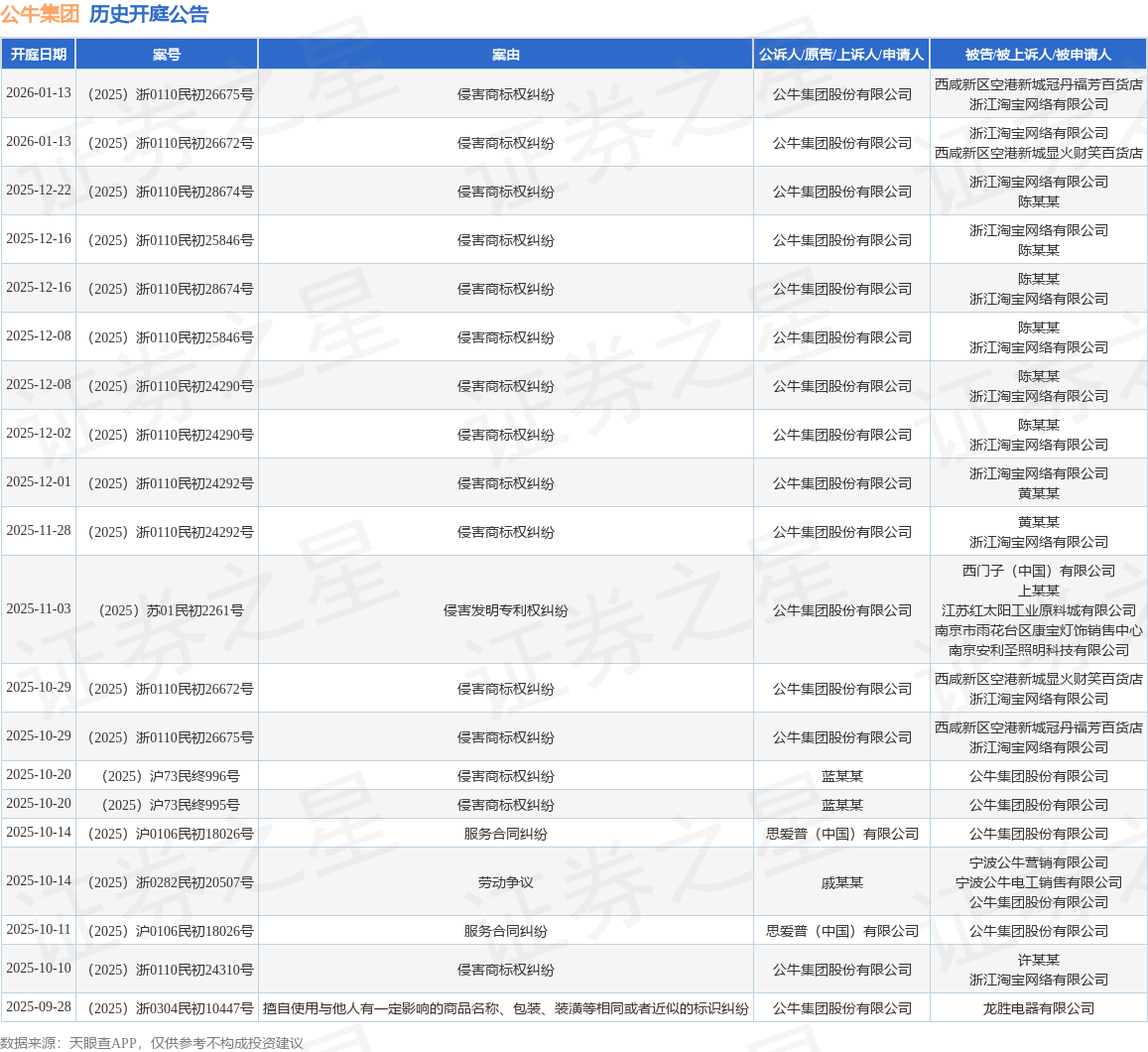Image resolution: width=1148 pixels, height=1052 pixels.
Task: Click the 案由 column header
Action: point(505,55)
